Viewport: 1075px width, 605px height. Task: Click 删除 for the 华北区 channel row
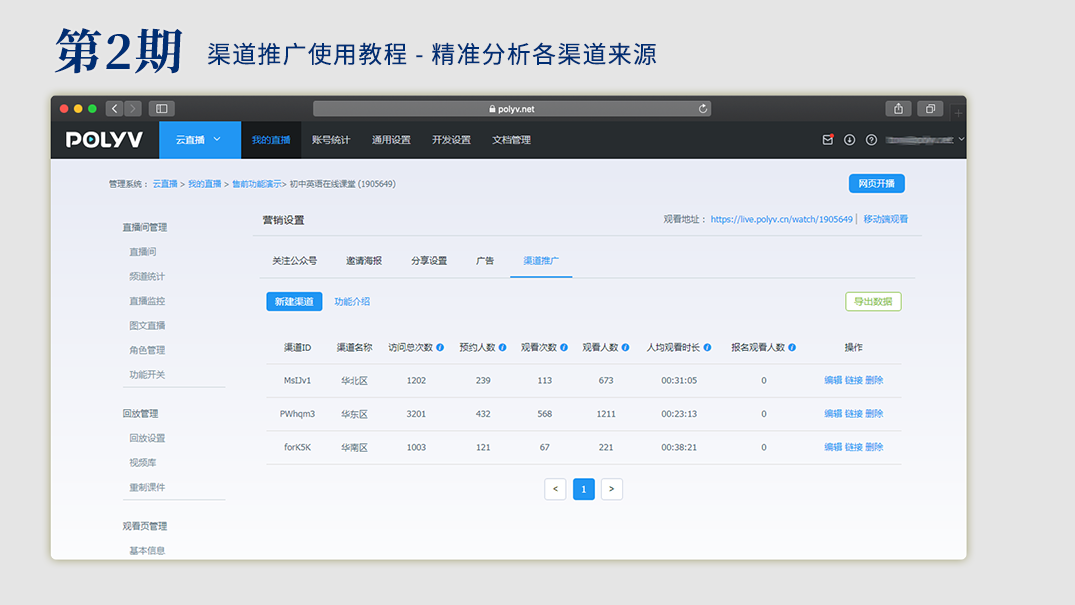874,380
